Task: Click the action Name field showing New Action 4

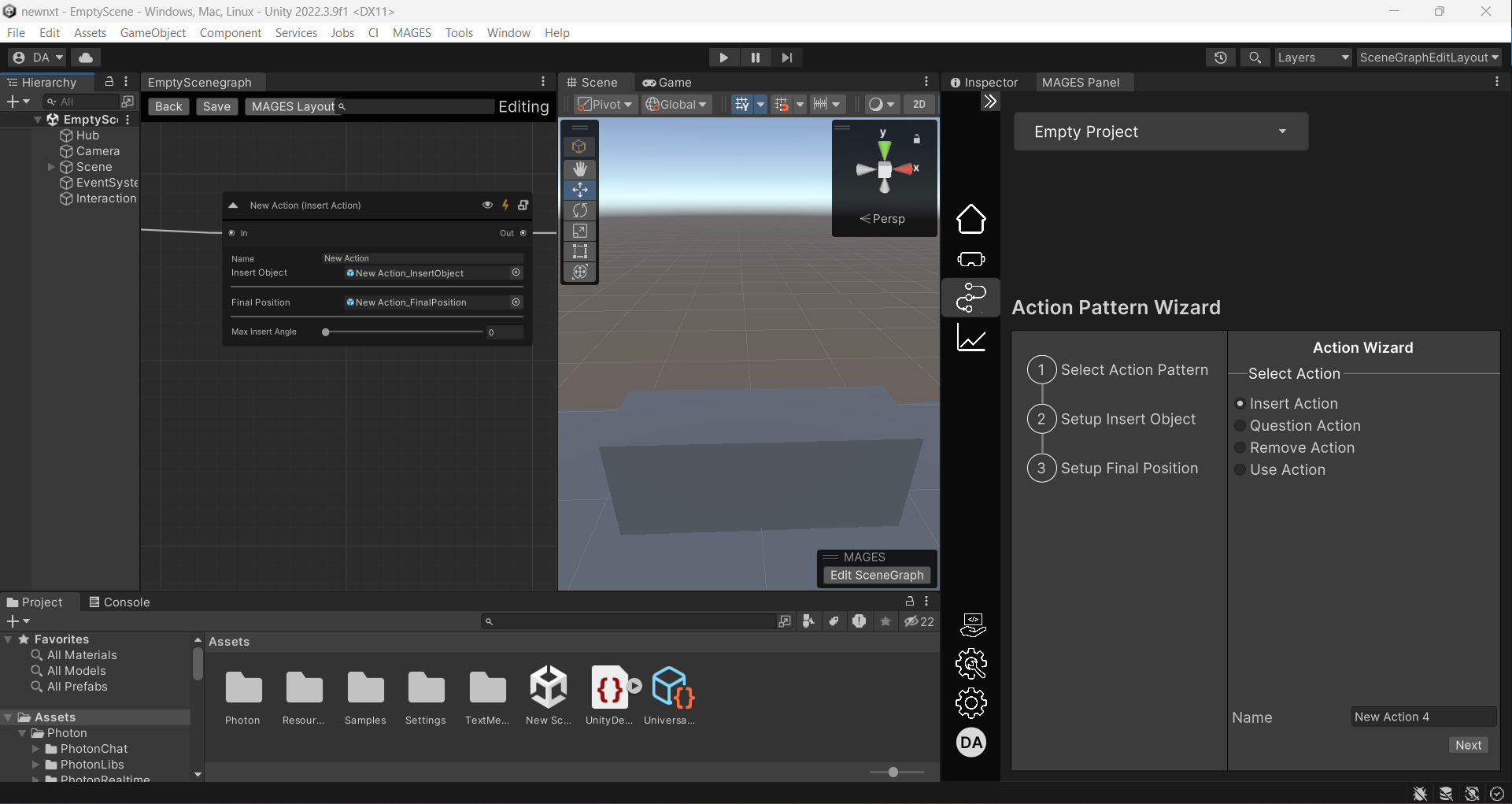Action: click(1423, 717)
